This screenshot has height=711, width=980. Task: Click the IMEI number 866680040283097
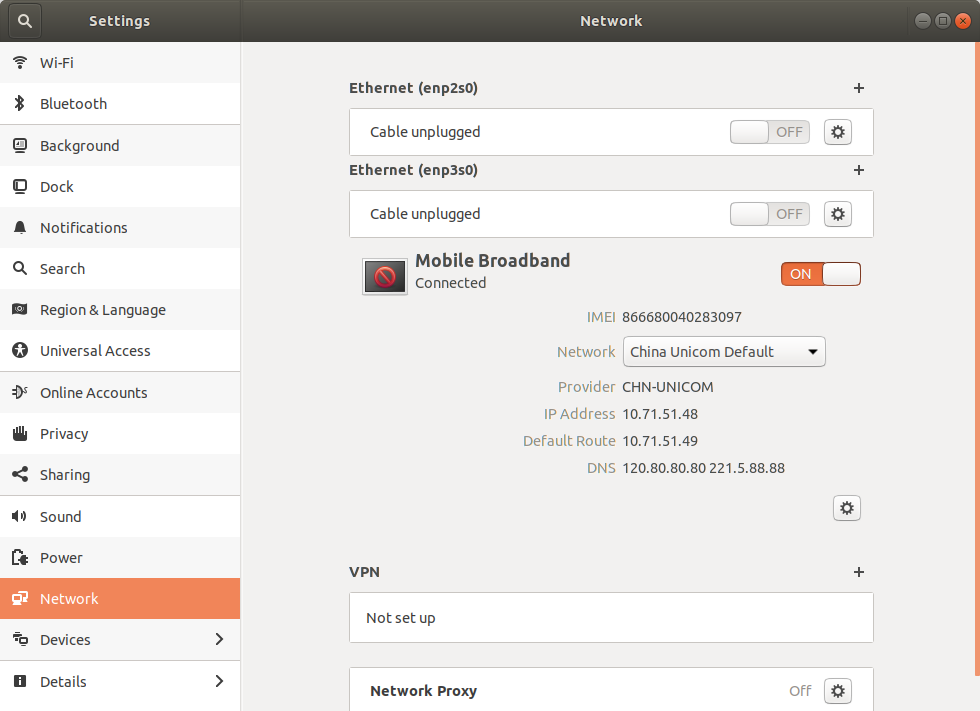[x=682, y=317]
